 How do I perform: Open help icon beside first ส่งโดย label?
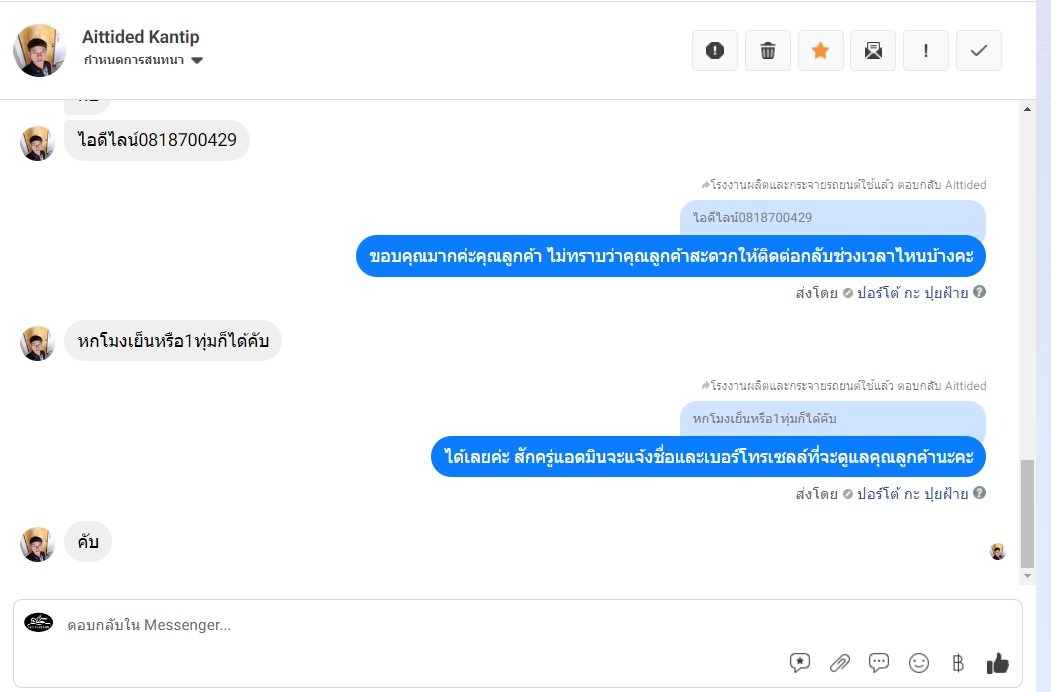coord(979,292)
